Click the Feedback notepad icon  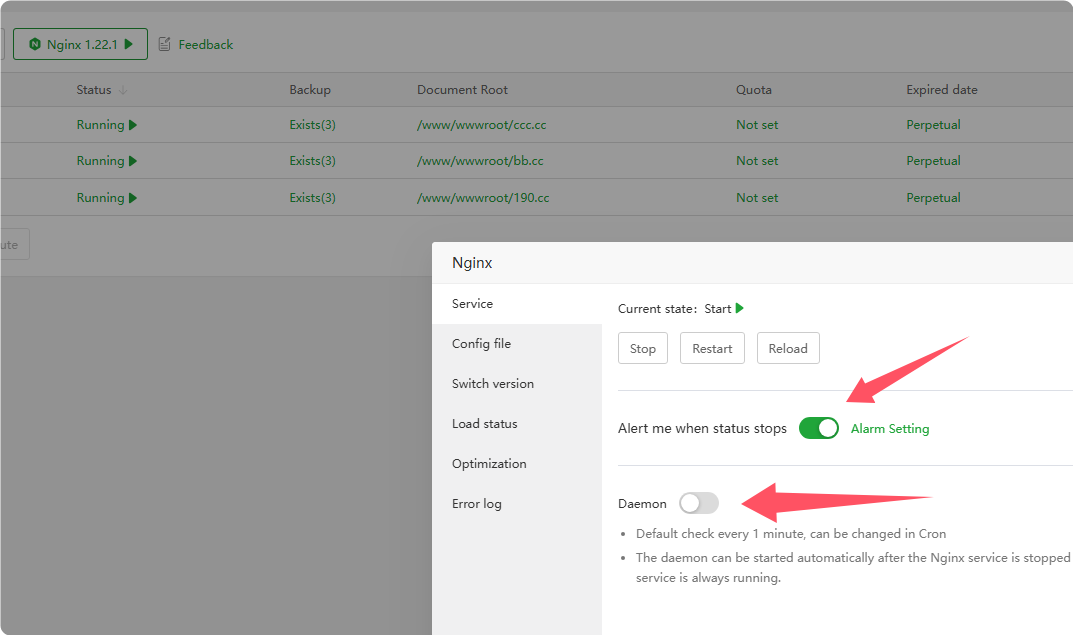point(165,45)
